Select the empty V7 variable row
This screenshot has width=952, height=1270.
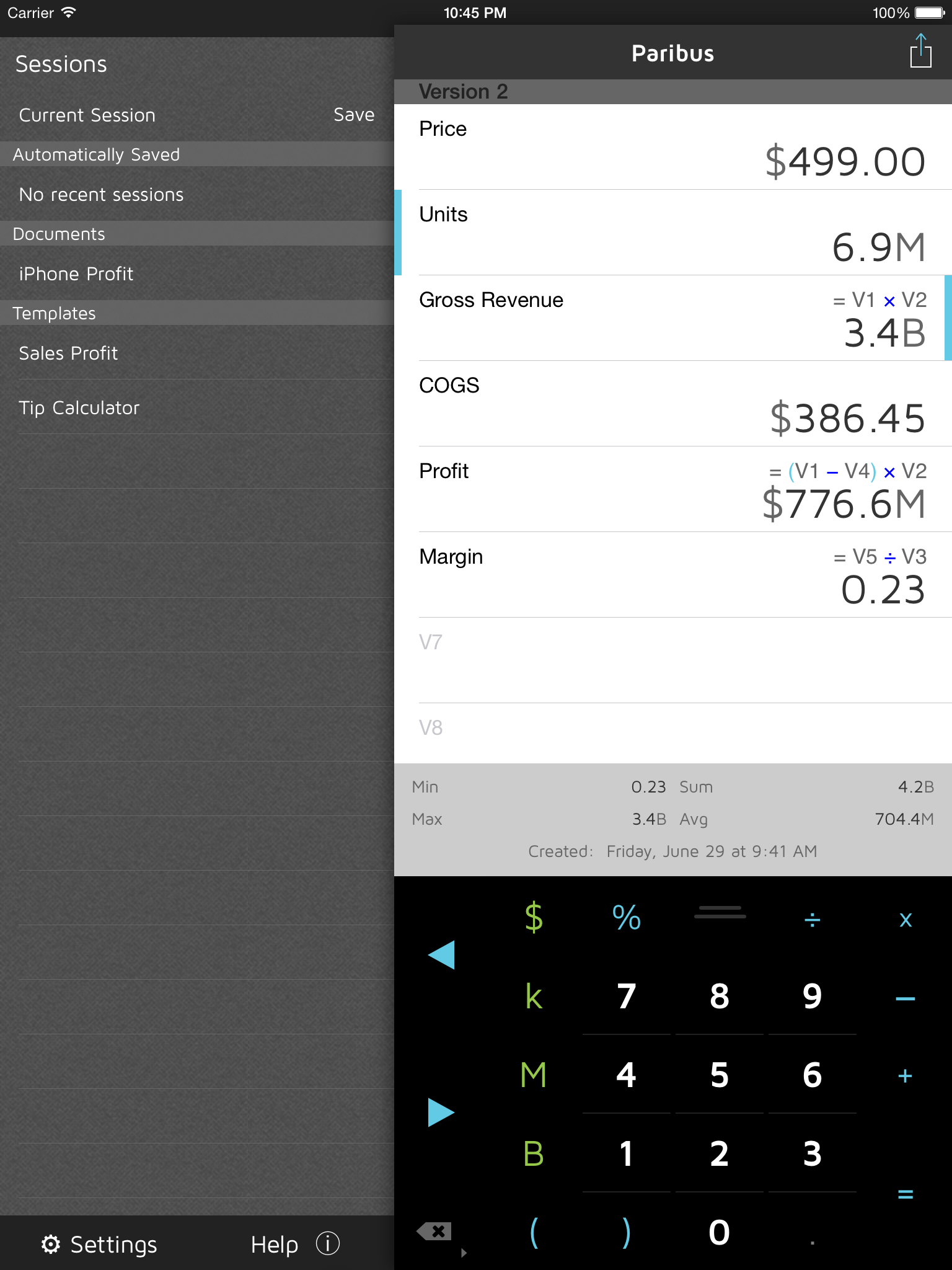[672, 660]
